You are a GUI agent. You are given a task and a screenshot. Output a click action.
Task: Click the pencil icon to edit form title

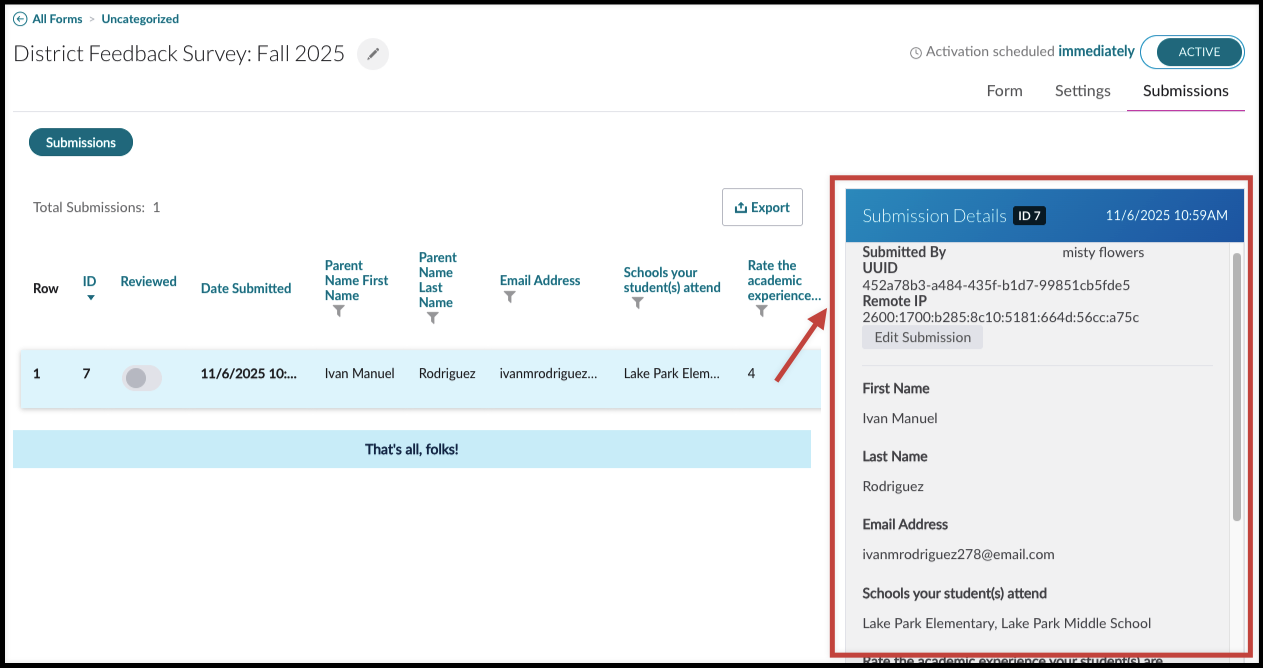(373, 54)
